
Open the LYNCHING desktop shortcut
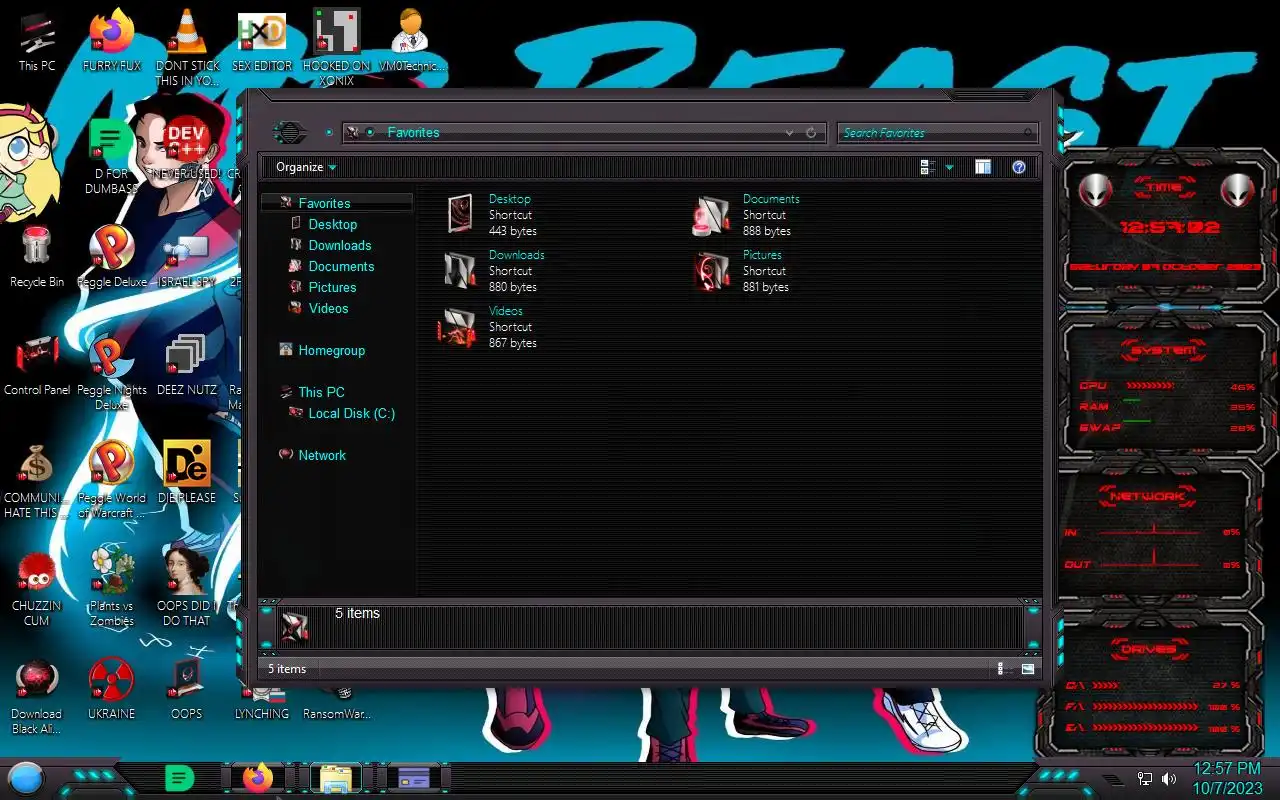pyautogui.click(x=262, y=703)
